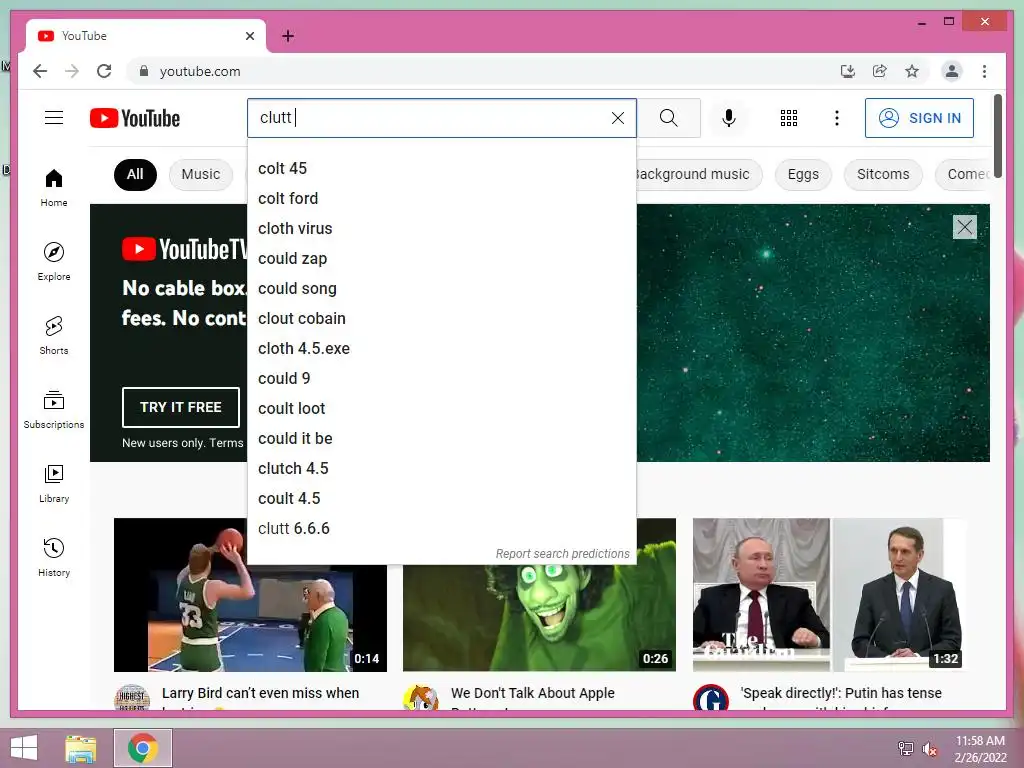Choose the 'coult loot' suggestion
Viewport: 1024px width, 768px height.
(x=441, y=409)
